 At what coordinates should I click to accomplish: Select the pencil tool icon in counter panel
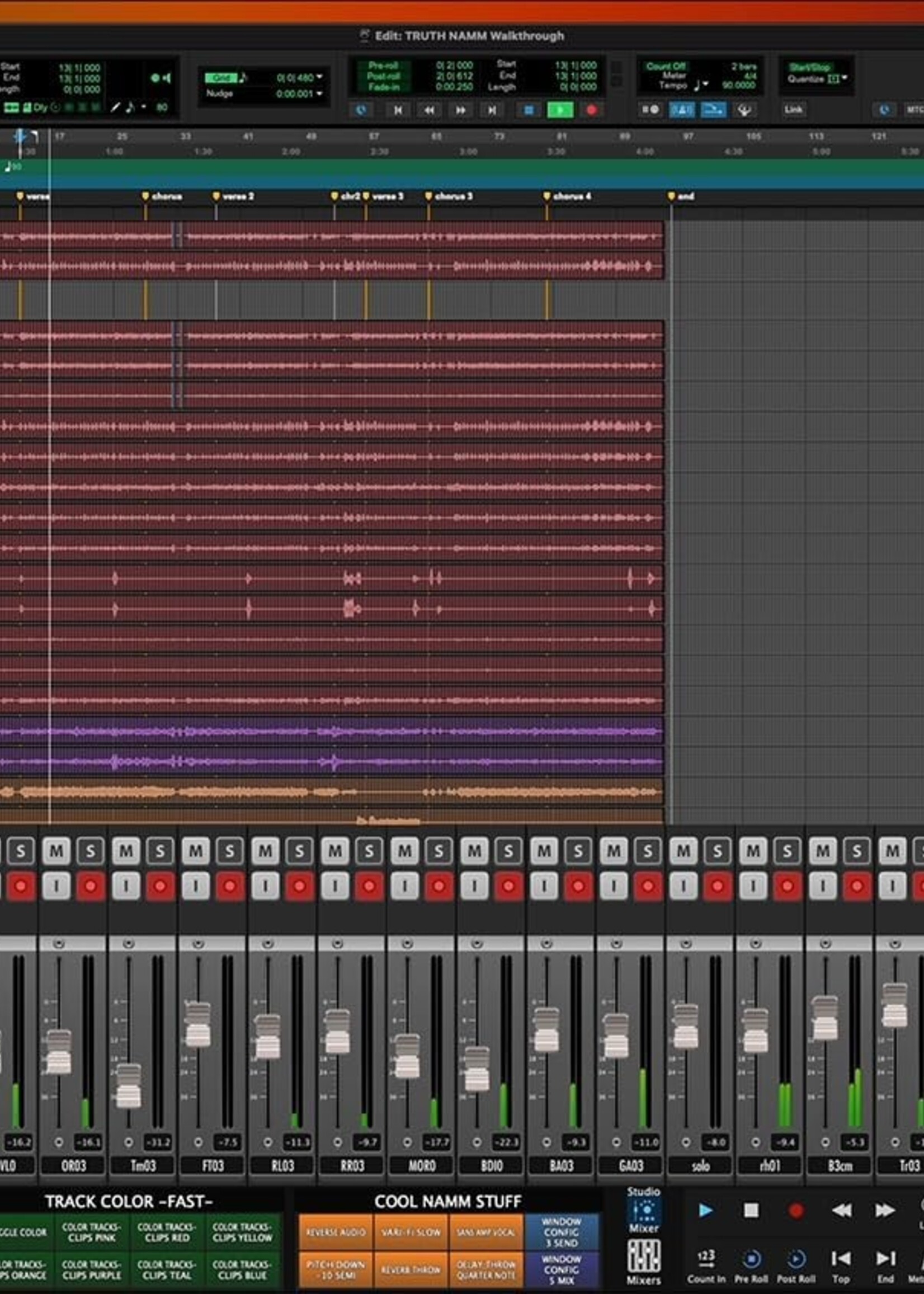(115, 107)
